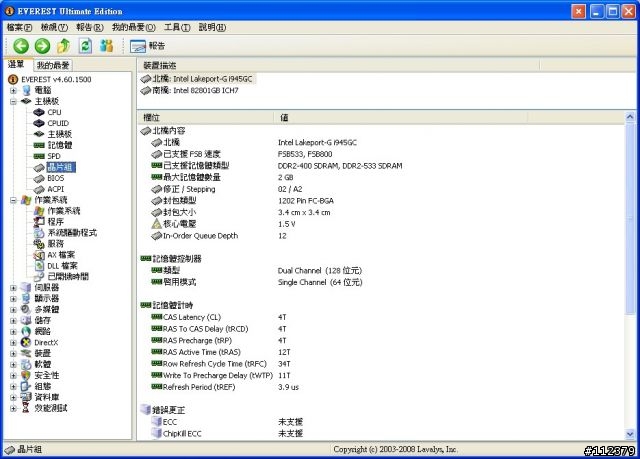The height and width of the screenshot is (459, 640).
Task: Select CPUID icon in tree
Action: tap(39, 123)
